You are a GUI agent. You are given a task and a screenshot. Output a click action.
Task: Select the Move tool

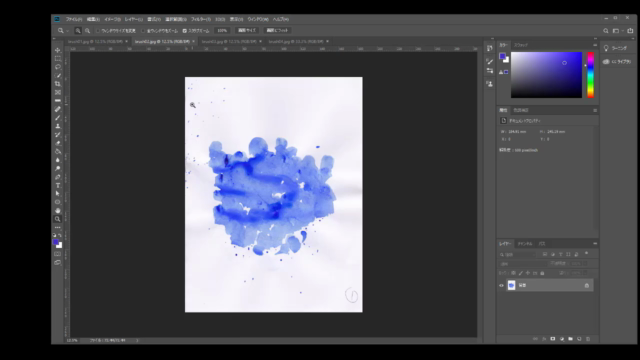tap(58, 50)
